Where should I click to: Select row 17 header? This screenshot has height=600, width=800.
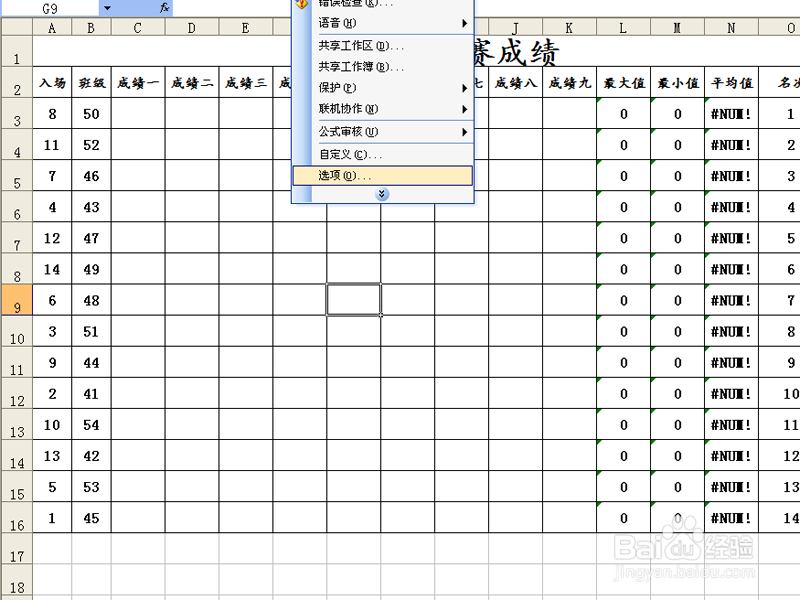pyautogui.click(x=17, y=548)
